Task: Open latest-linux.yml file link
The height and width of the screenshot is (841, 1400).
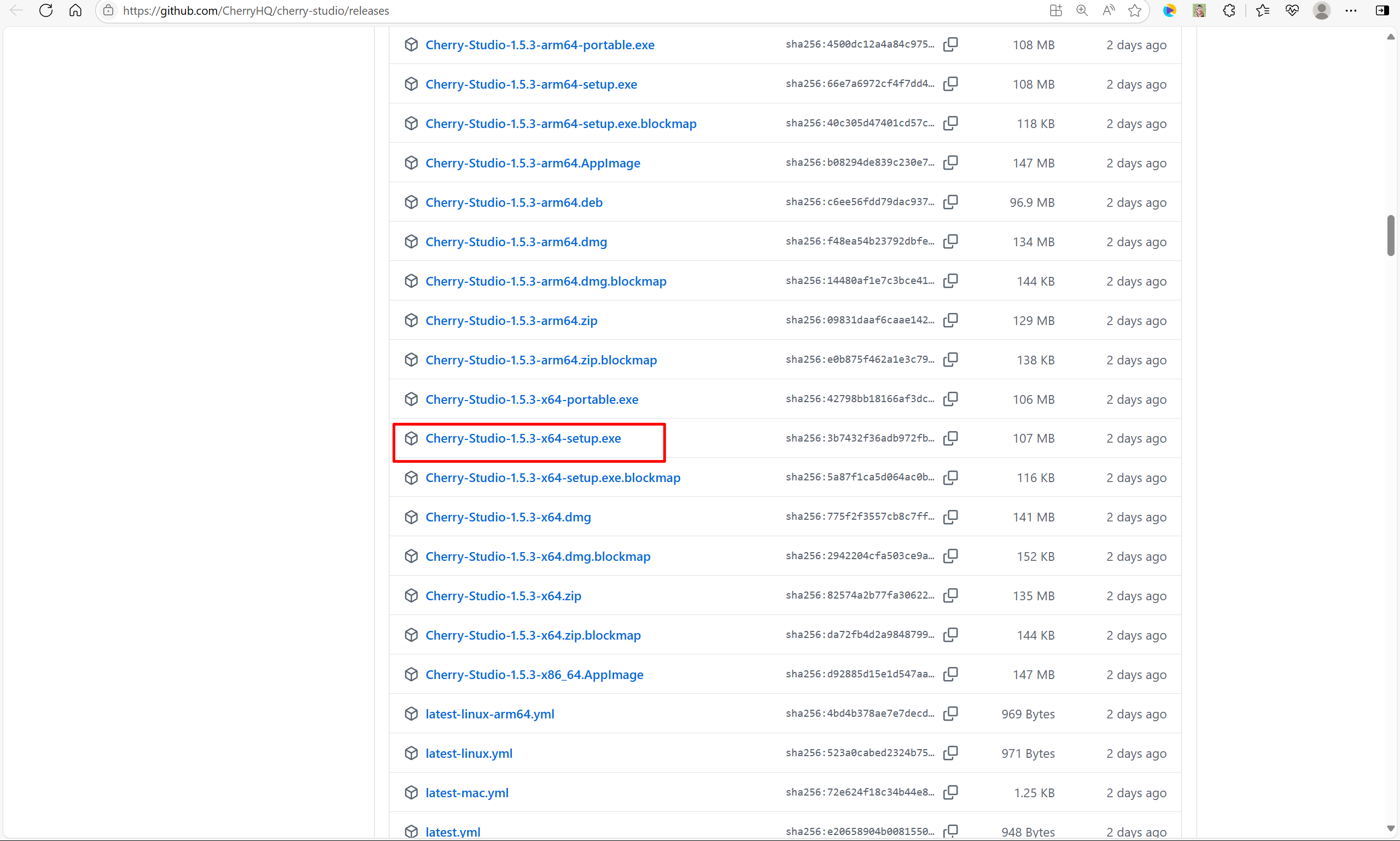Action: coord(468,753)
